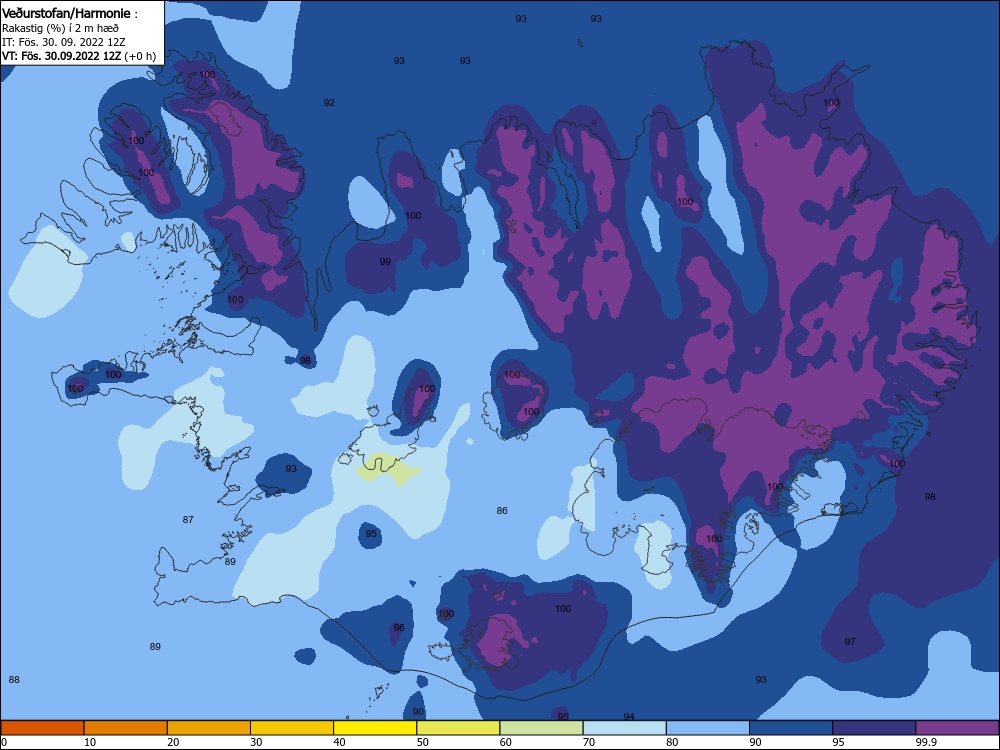This screenshot has width=1000, height=750.
Task: Click the 0–10 dark orange legend swatch
Action: click(42, 728)
